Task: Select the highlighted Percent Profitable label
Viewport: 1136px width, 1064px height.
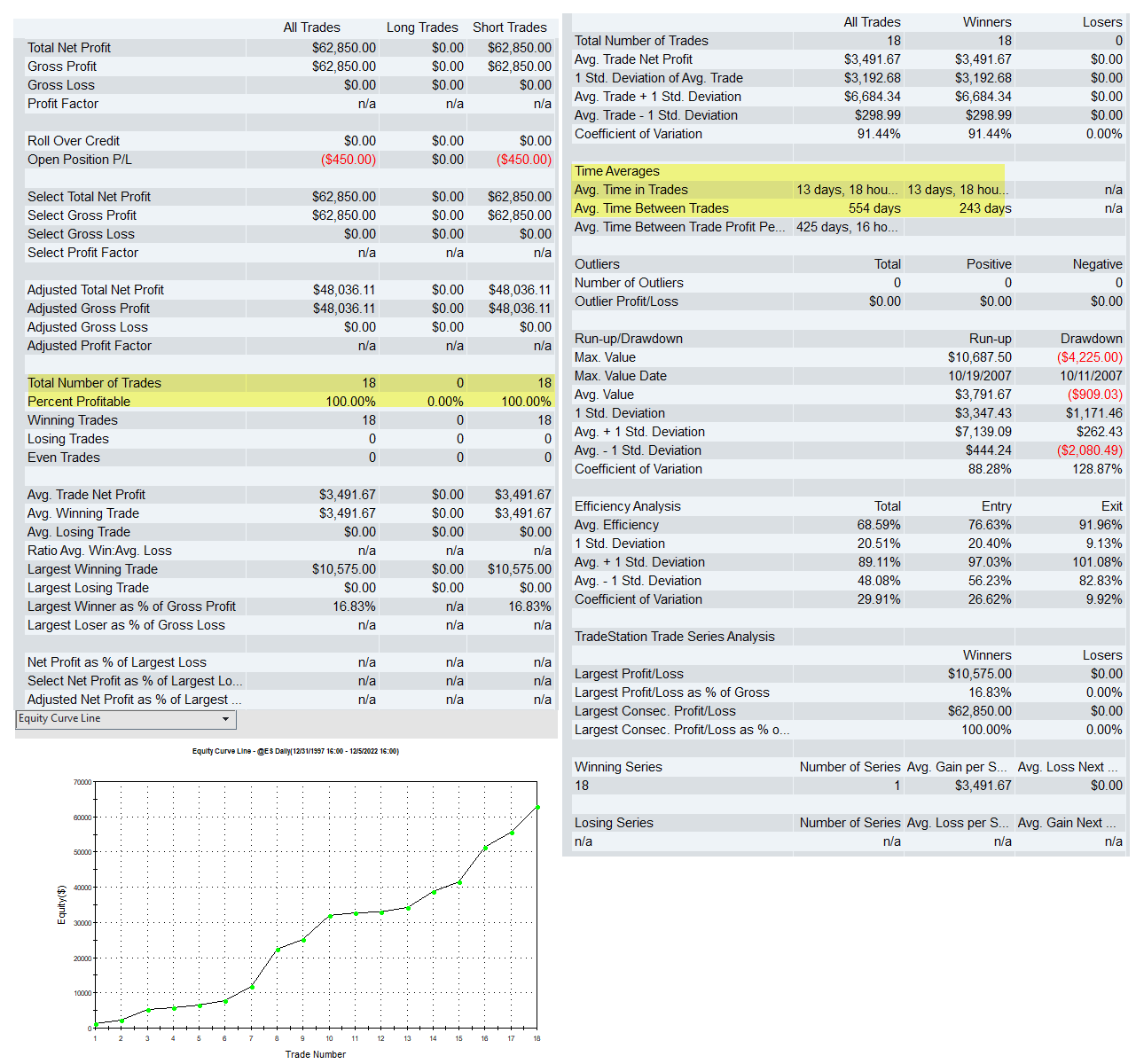Action: tap(79, 402)
